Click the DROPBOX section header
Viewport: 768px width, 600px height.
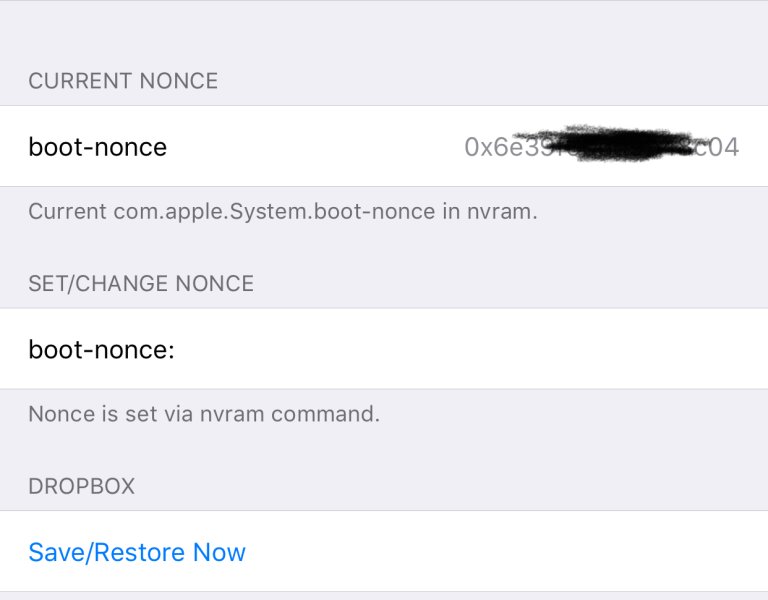click(82, 487)
